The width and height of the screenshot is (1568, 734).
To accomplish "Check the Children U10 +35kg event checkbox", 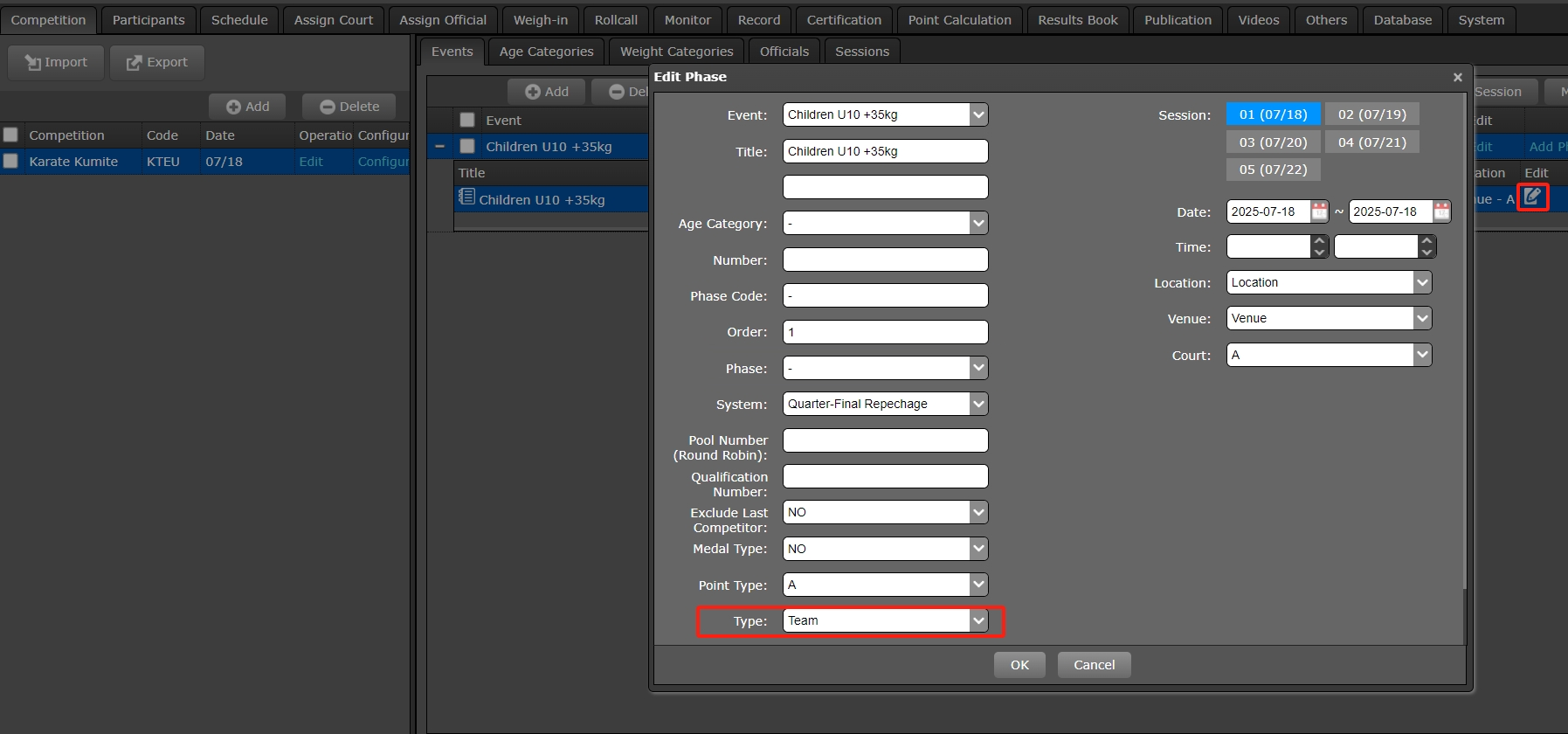I will [467, 147].
